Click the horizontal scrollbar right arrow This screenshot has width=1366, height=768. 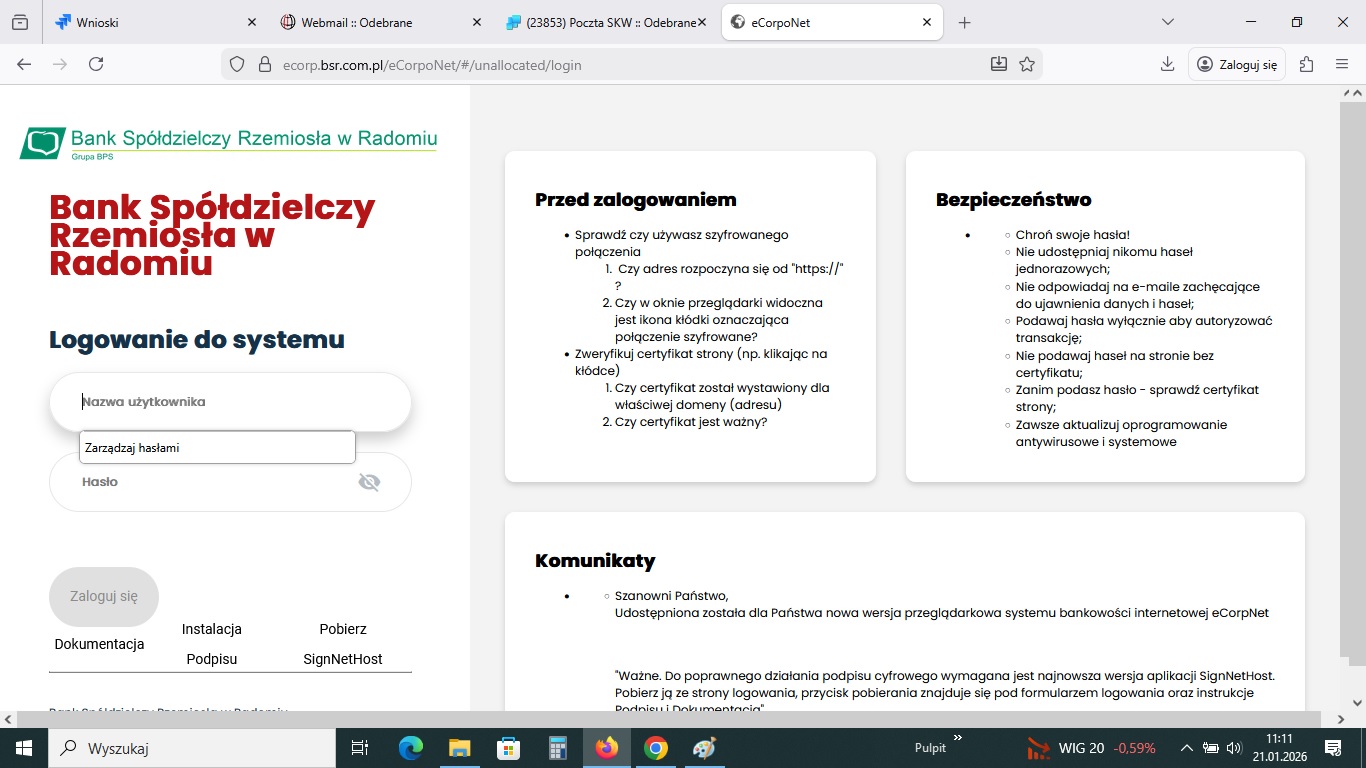point(1342,719)
